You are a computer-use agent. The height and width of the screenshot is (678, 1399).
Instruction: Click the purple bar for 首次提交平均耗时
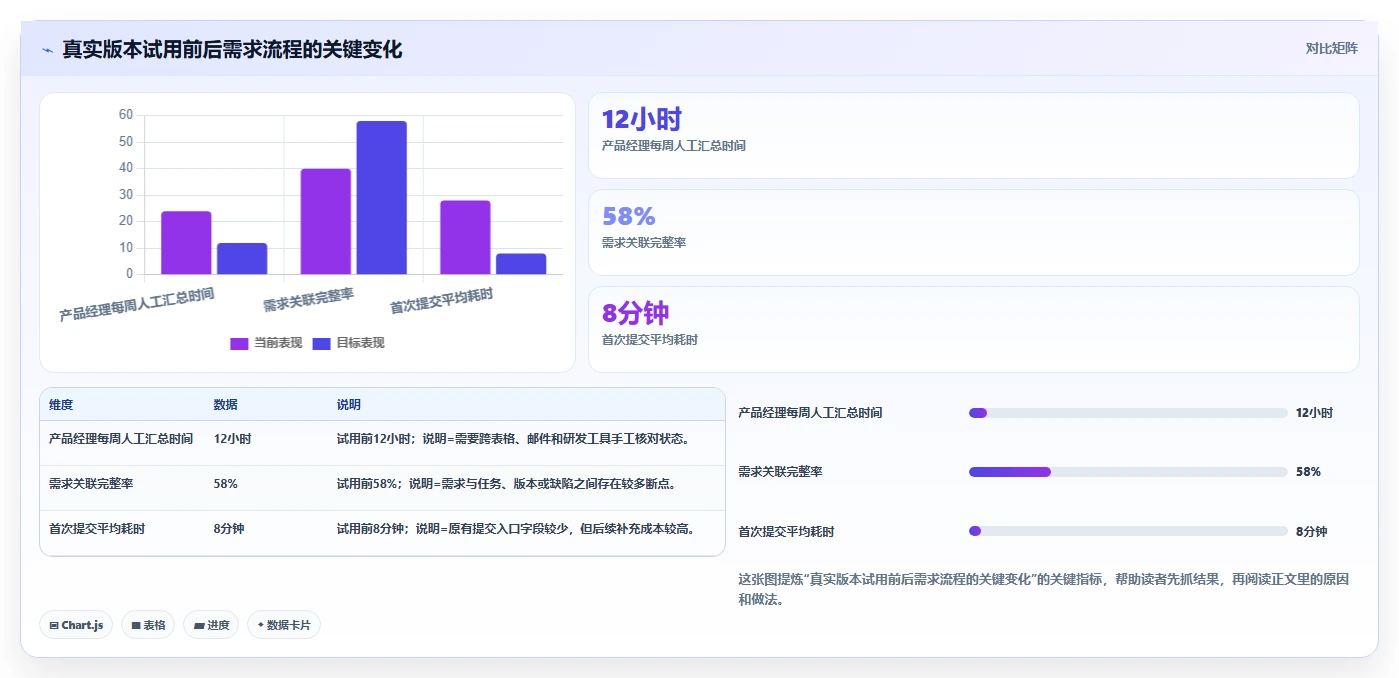[465, 237]
